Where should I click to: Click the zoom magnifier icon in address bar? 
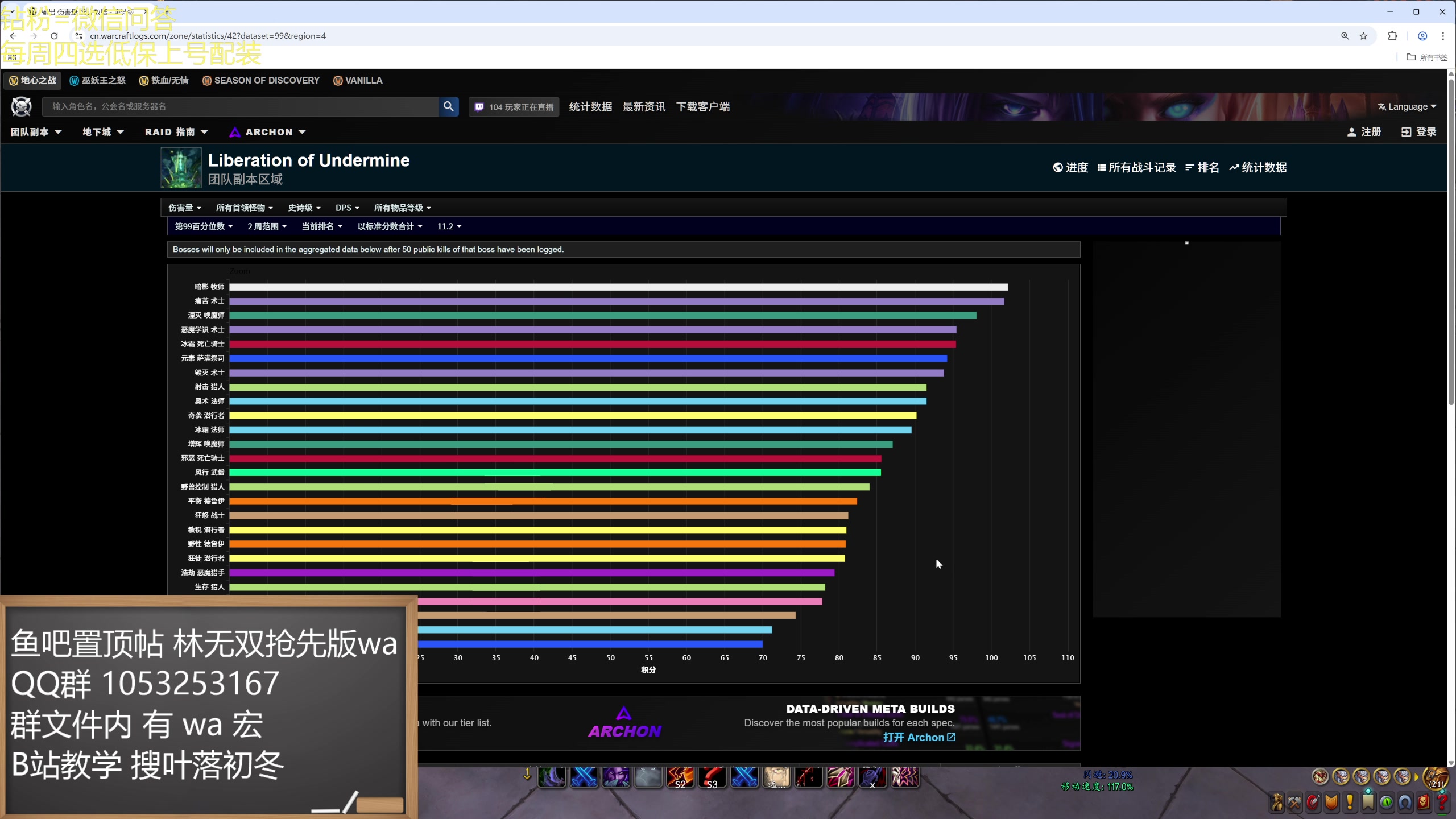click(x=1345, y=36)
